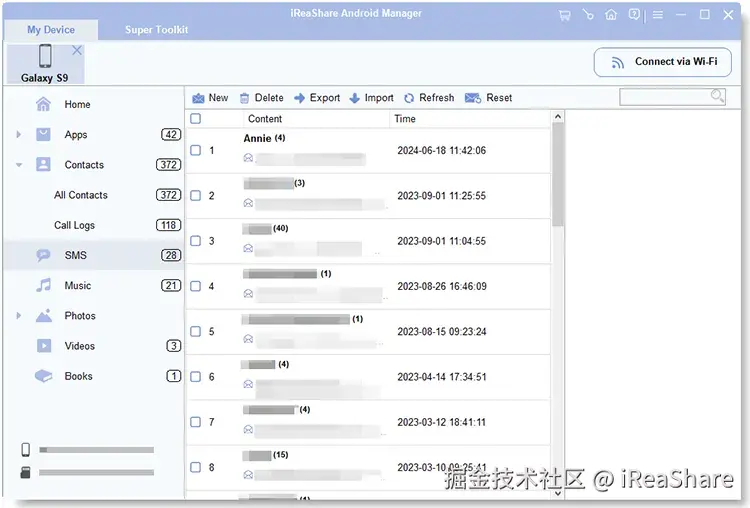This screenshot has height=508, width=750.
Task: Click the Reset default SMS icon
Action: pos(473,98)
